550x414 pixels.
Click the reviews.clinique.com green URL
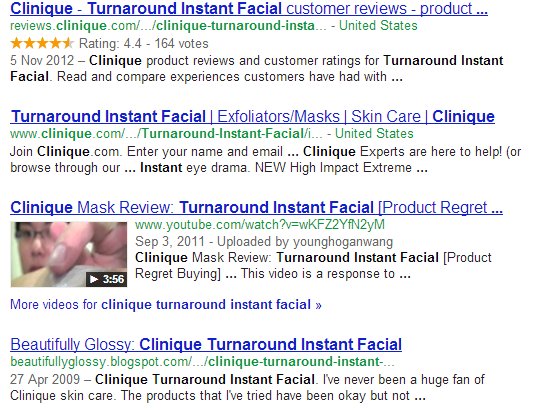(168, 26)
